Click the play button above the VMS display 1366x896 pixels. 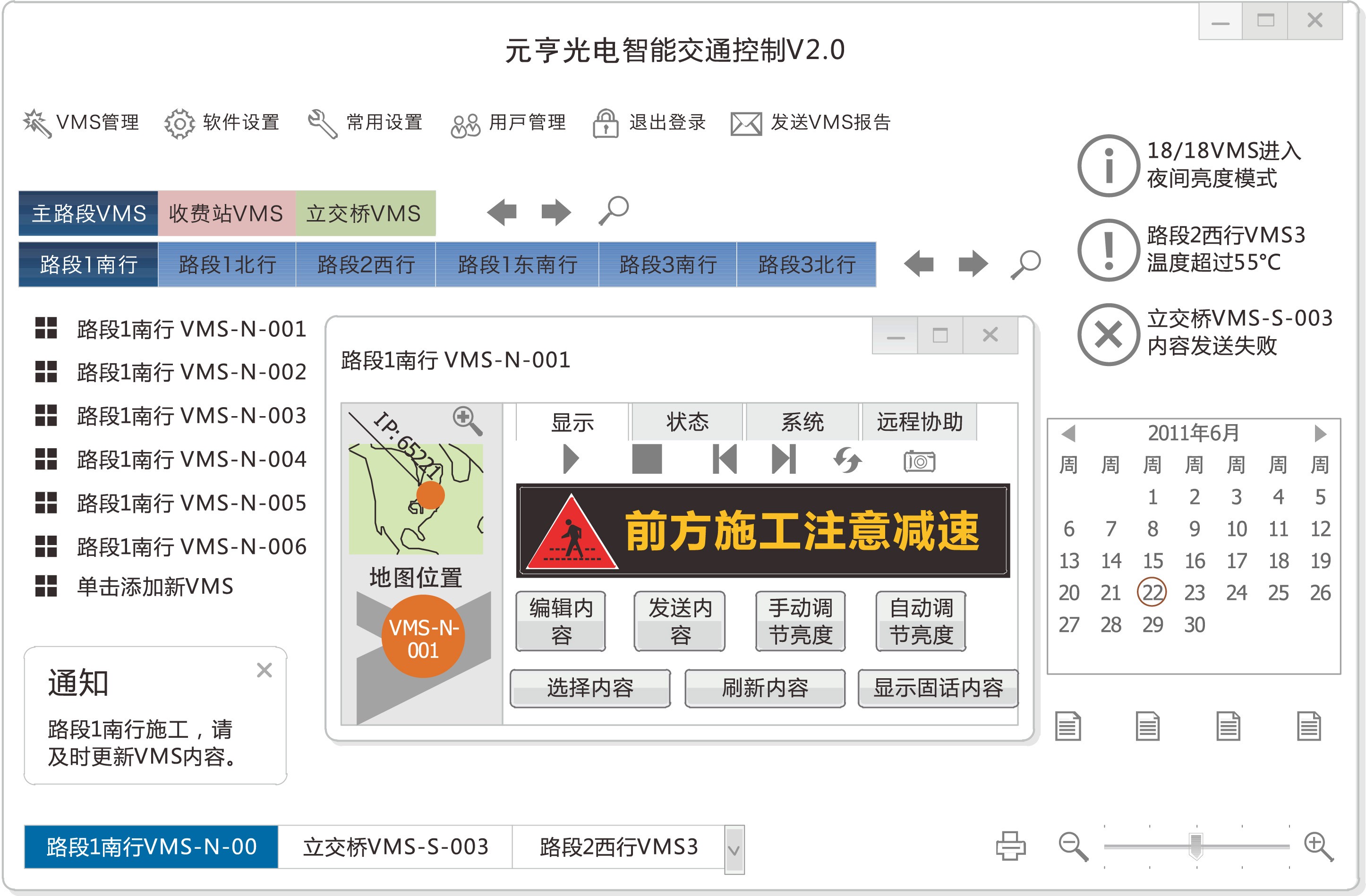click(x=570, y=459)
